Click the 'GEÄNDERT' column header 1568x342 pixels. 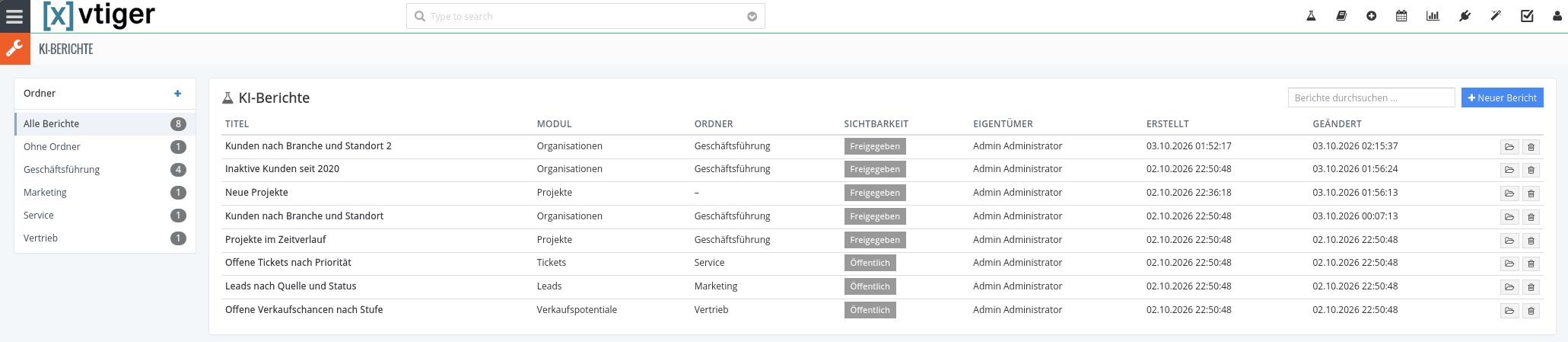pos(1337,123)
